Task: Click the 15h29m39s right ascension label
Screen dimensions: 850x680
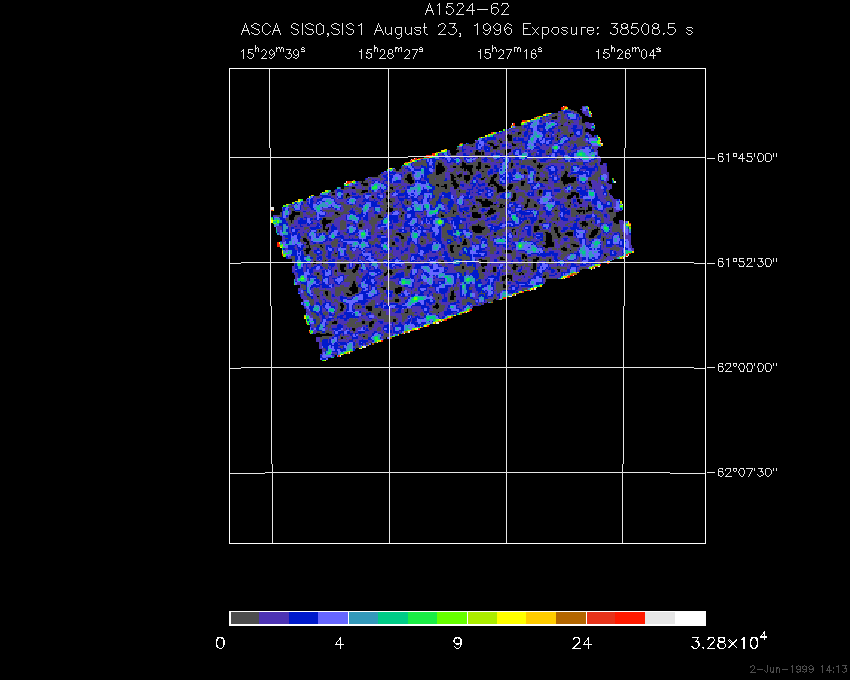Action: click(273, 54)
